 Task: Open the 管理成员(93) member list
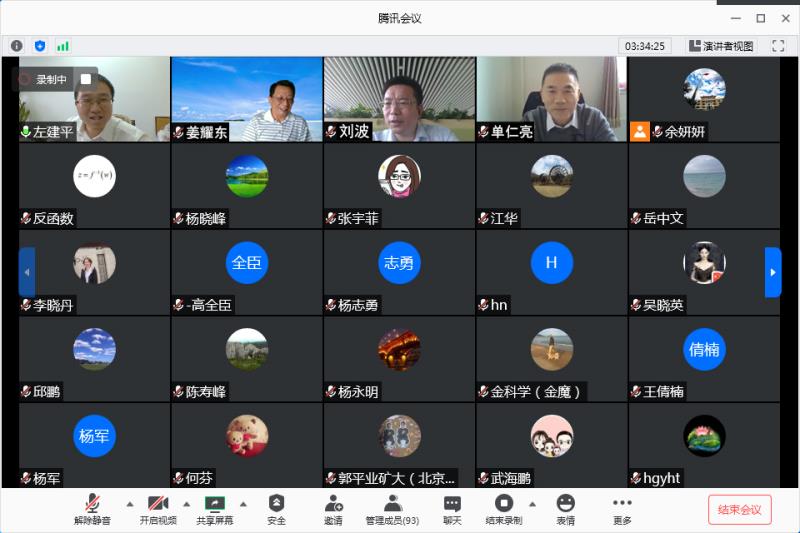(x=392, y=510)
